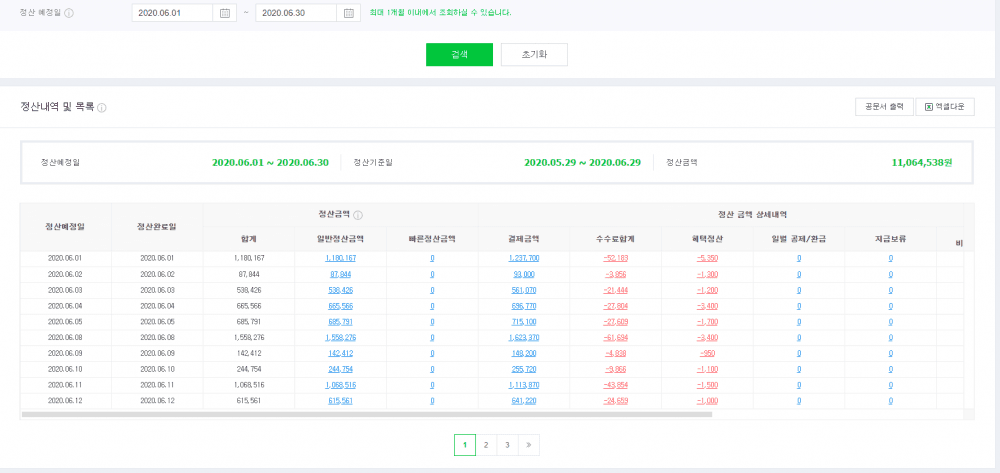Click the table's horizontal scrollbar
The height and width of the screenshot is (473, 1000).
tap(367, 414)
